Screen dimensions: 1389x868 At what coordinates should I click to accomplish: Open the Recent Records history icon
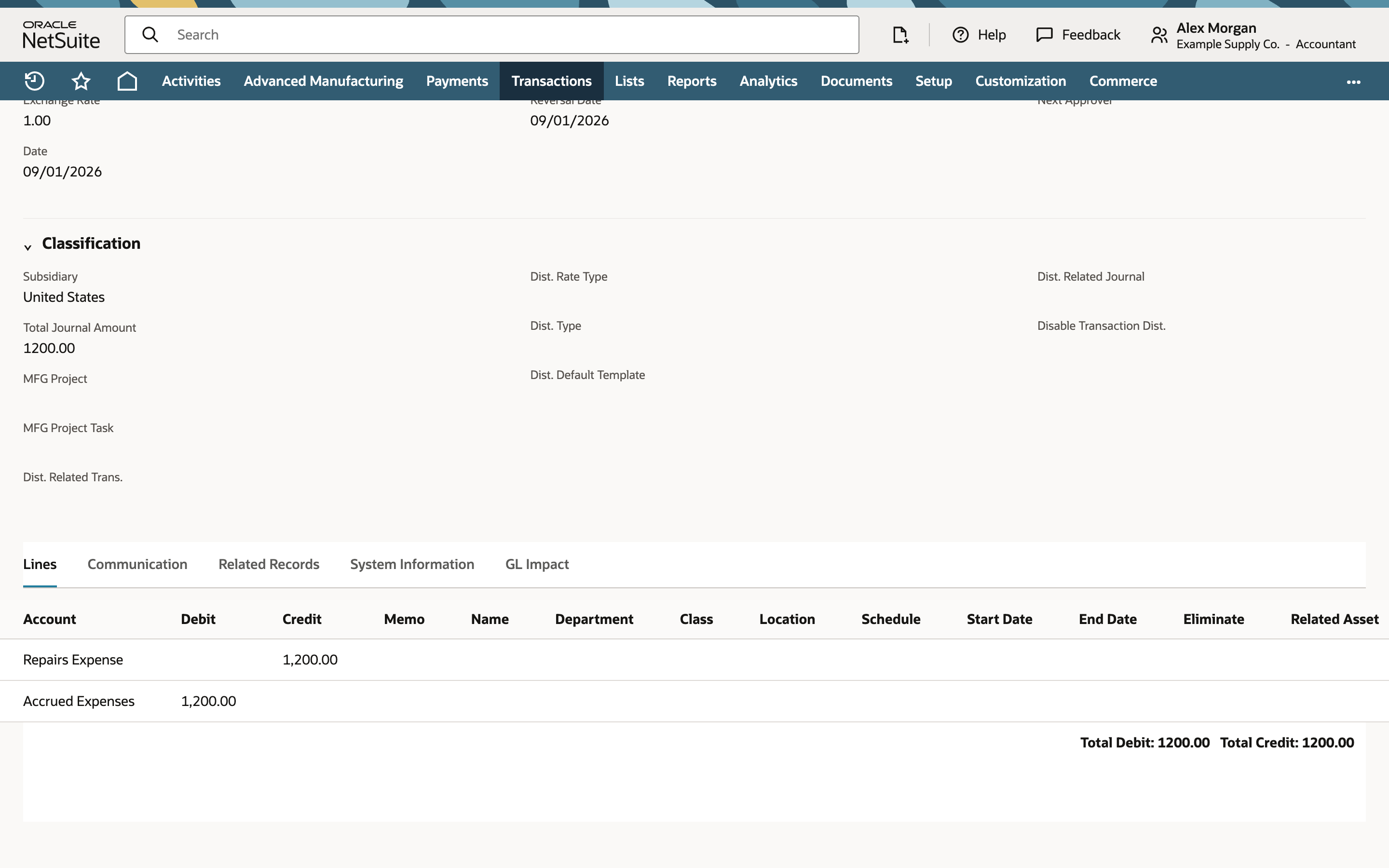34,81
